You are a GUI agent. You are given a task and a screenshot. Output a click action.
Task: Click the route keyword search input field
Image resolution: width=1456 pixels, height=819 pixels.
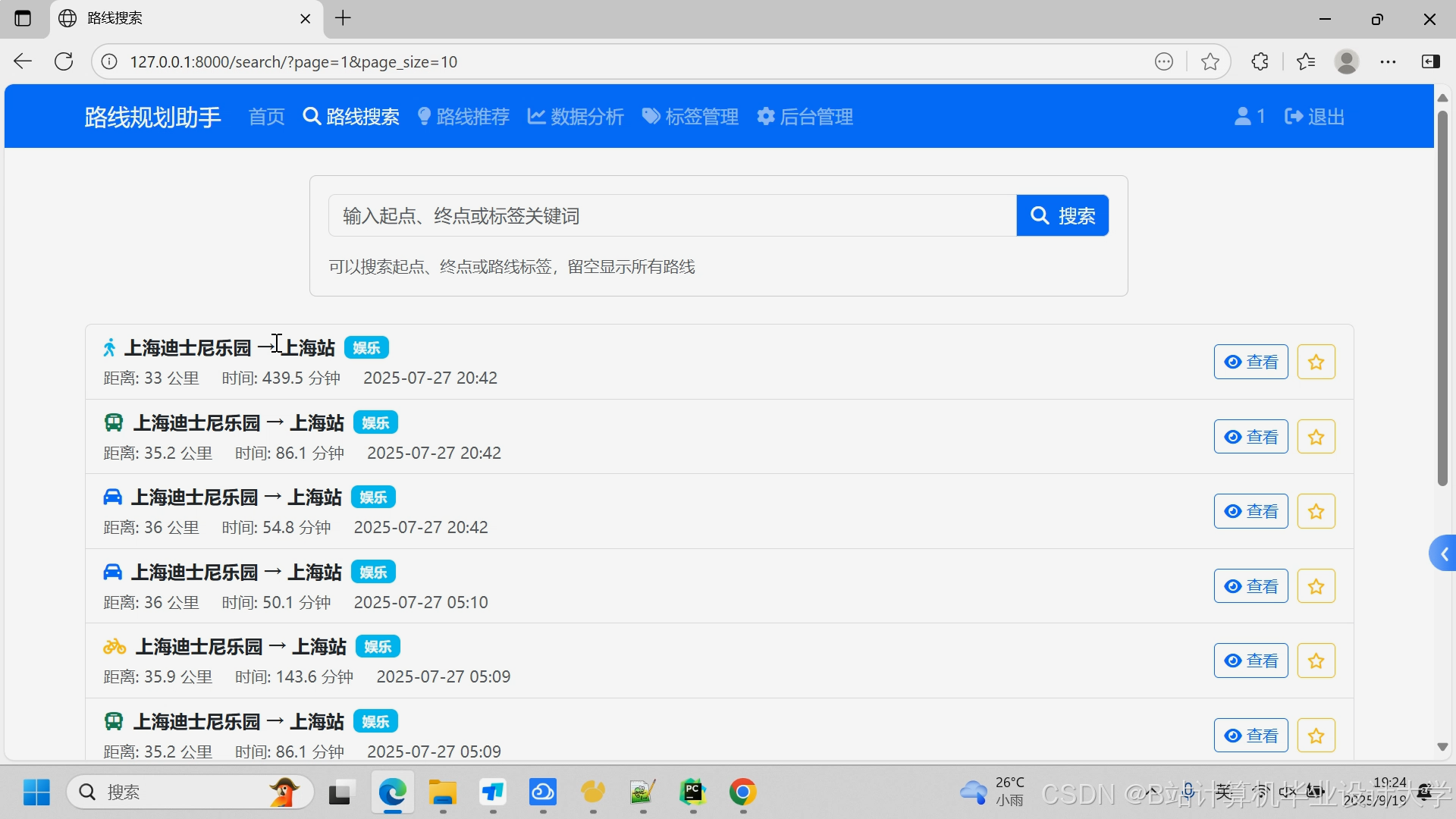tap(672, 216)
